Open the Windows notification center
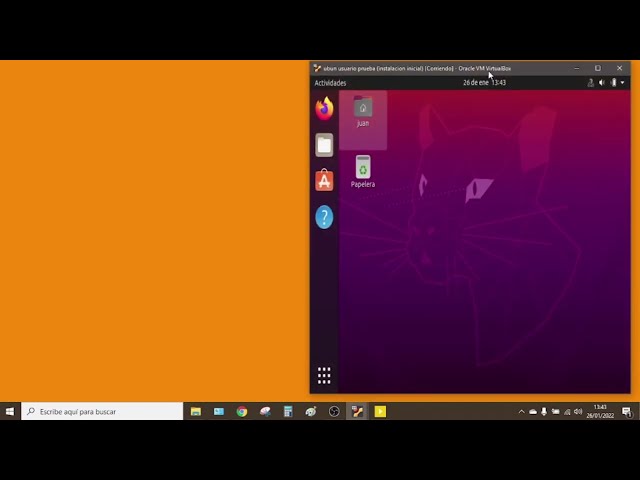640x480 pixels. pyautogui.click(x=627, y=411)
